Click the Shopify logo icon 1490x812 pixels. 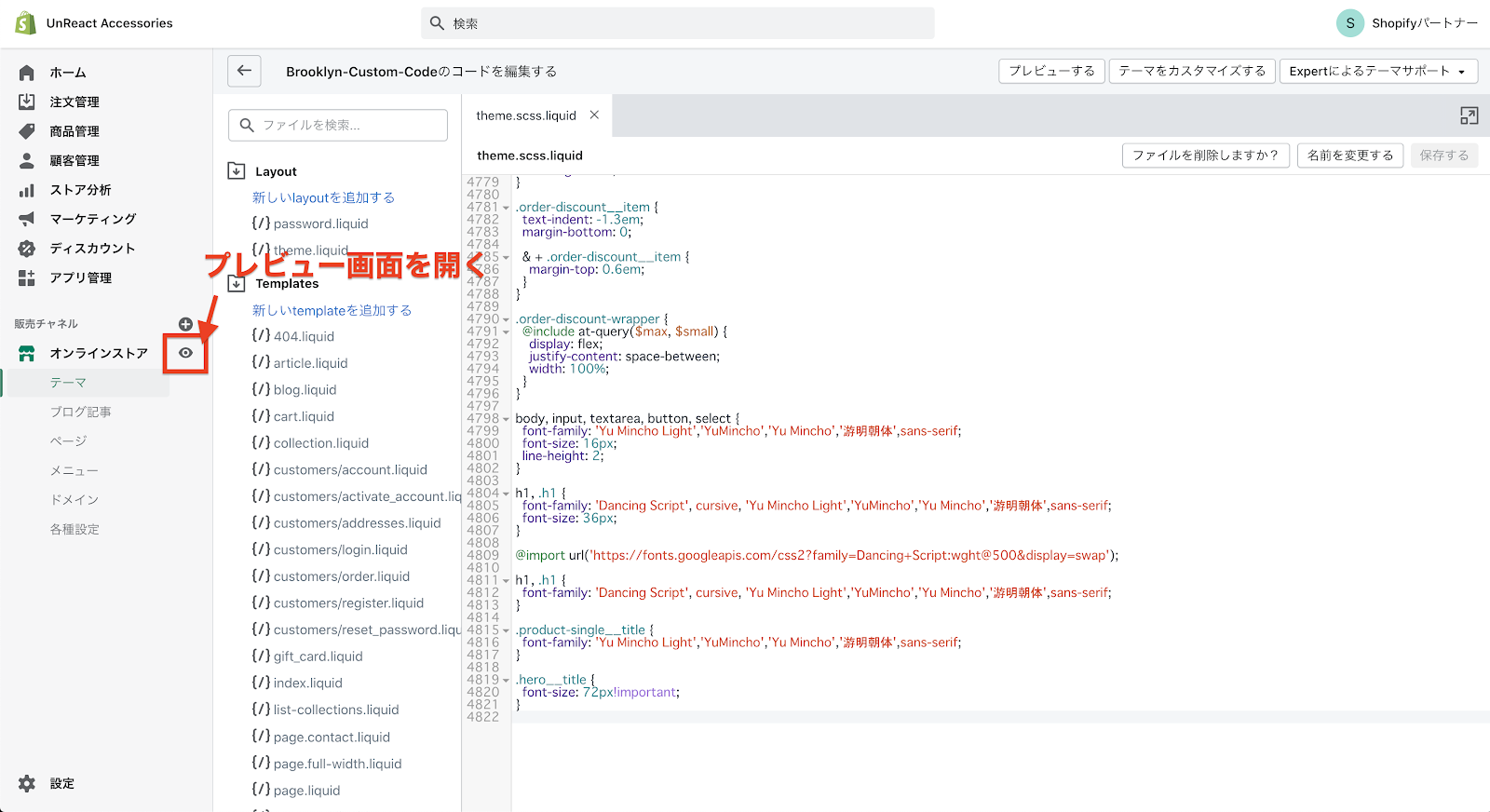click(25, 23)
